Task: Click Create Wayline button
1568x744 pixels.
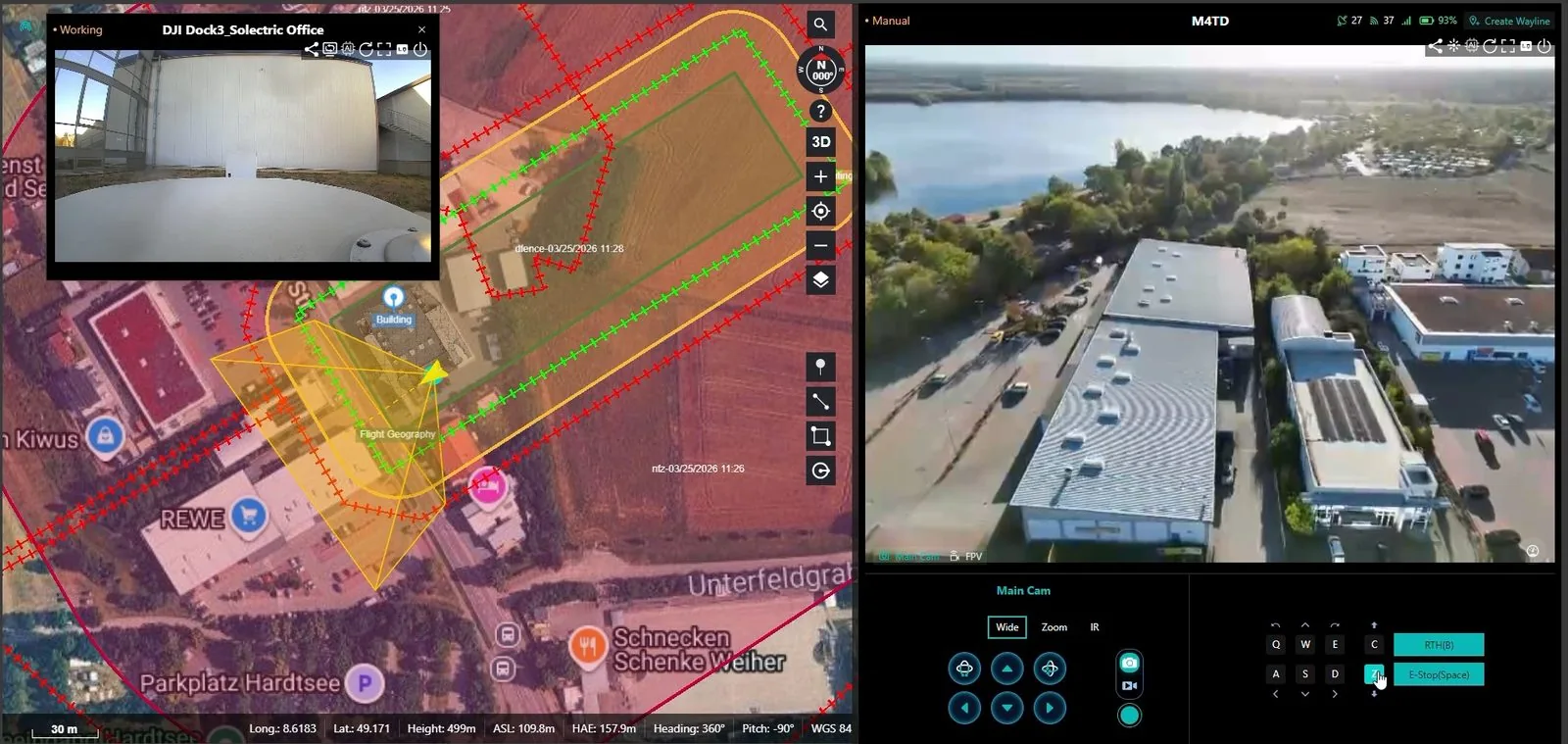Action: (x=1509, y=21)
